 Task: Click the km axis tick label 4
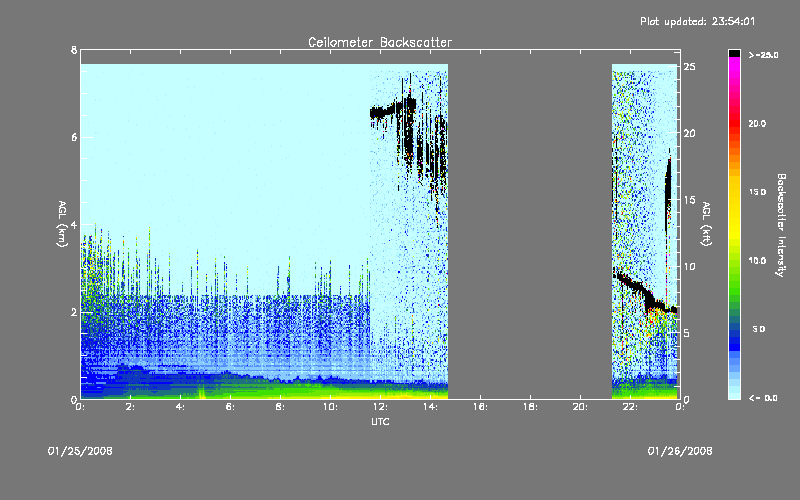click(x=74, y=225)
